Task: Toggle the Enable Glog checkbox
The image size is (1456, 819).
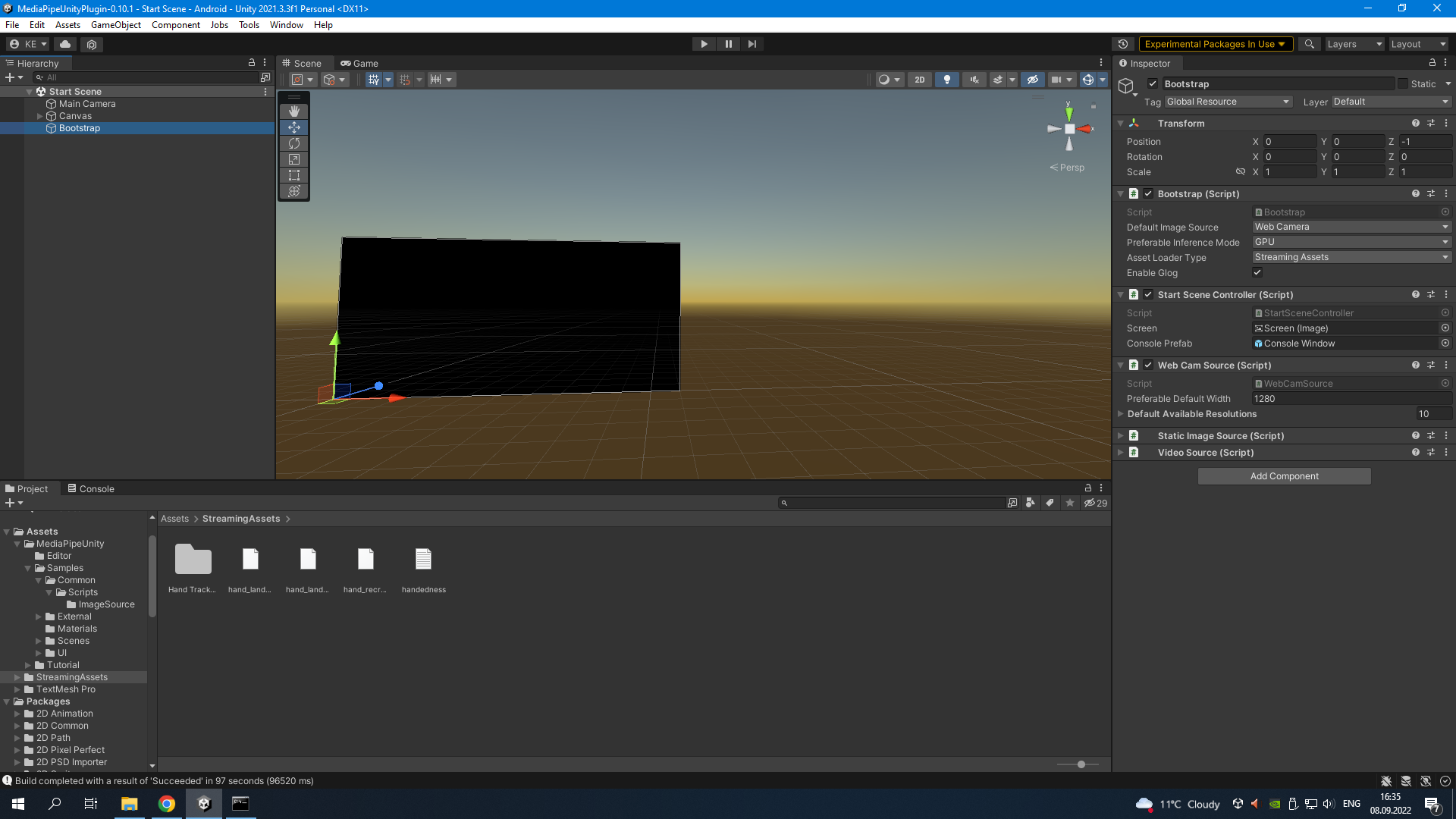Action: (1257, 272)
